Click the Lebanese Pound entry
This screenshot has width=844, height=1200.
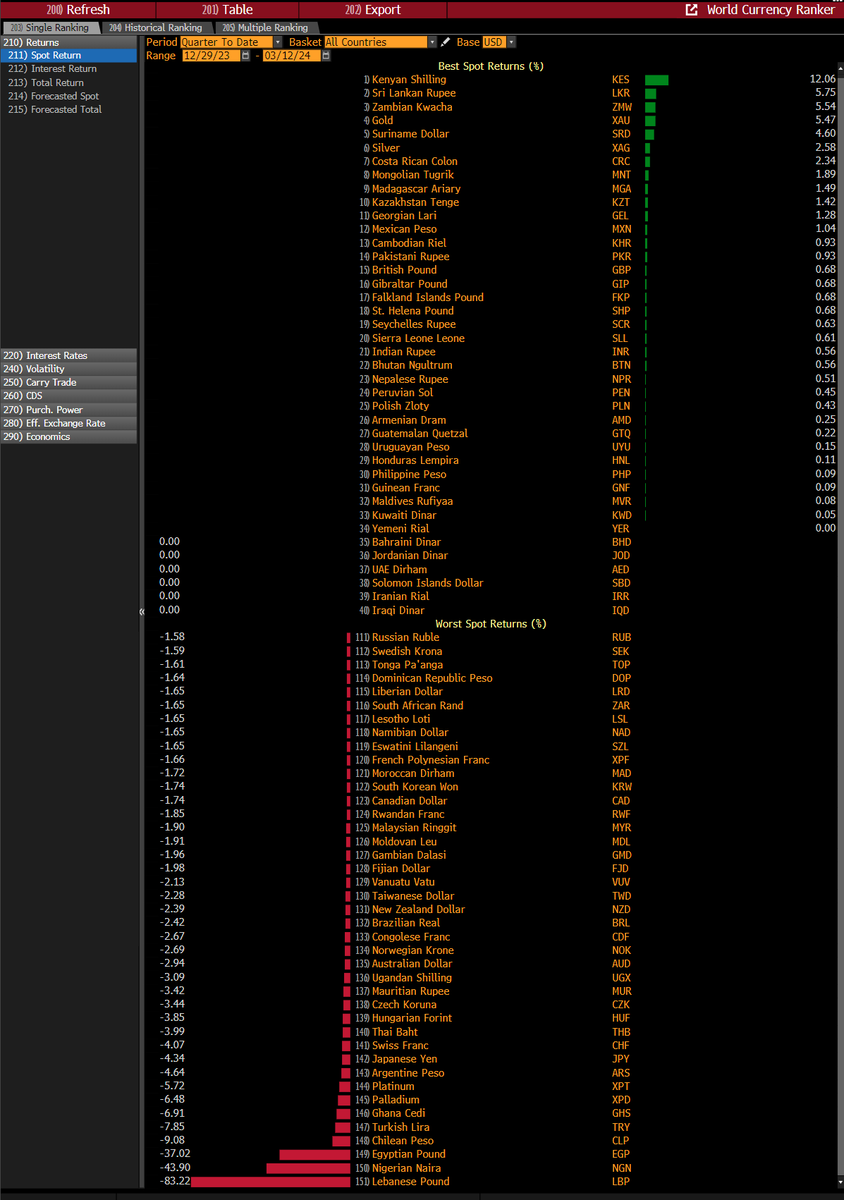tap(411, 1182)
